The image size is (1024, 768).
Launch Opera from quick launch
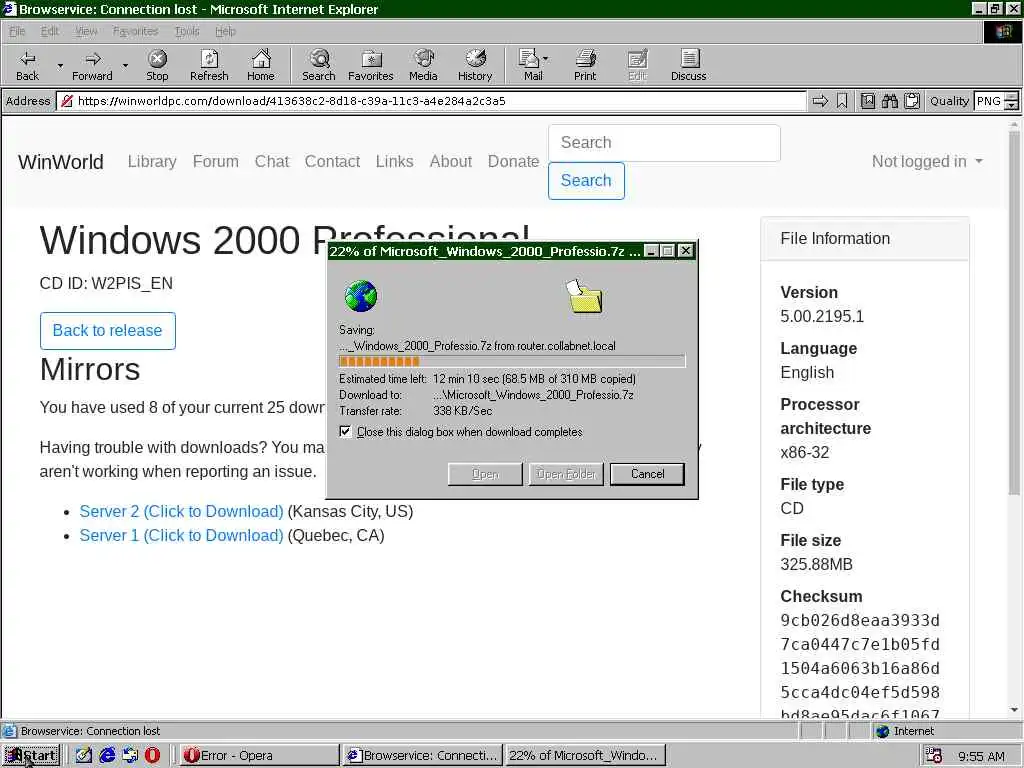click(x=152, y=755)
